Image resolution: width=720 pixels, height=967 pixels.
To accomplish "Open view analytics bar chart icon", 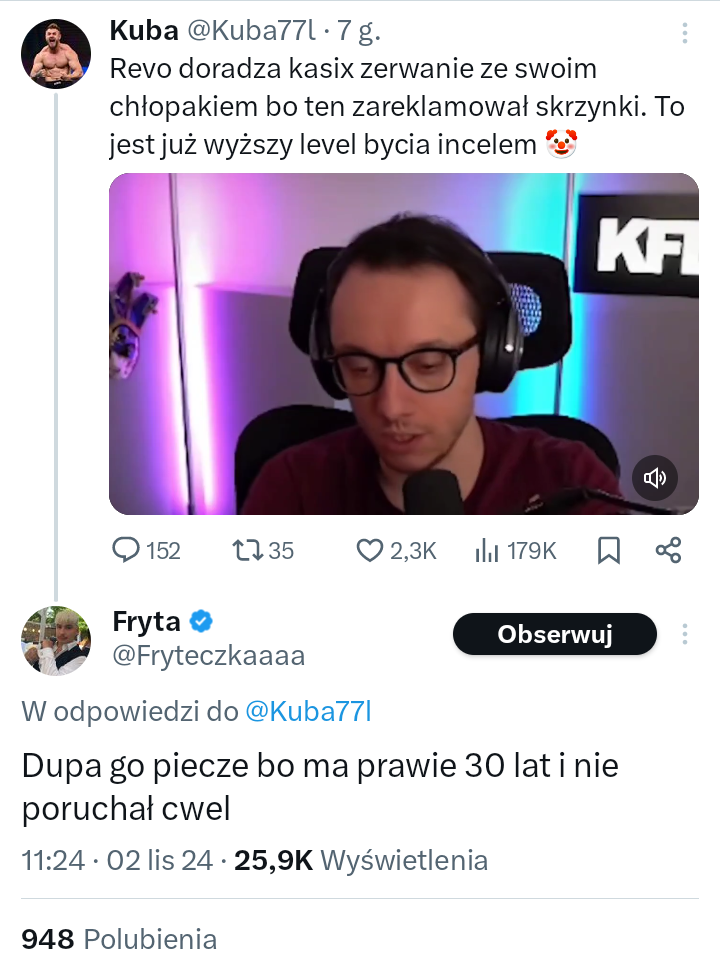I will [x=487, y=550].
